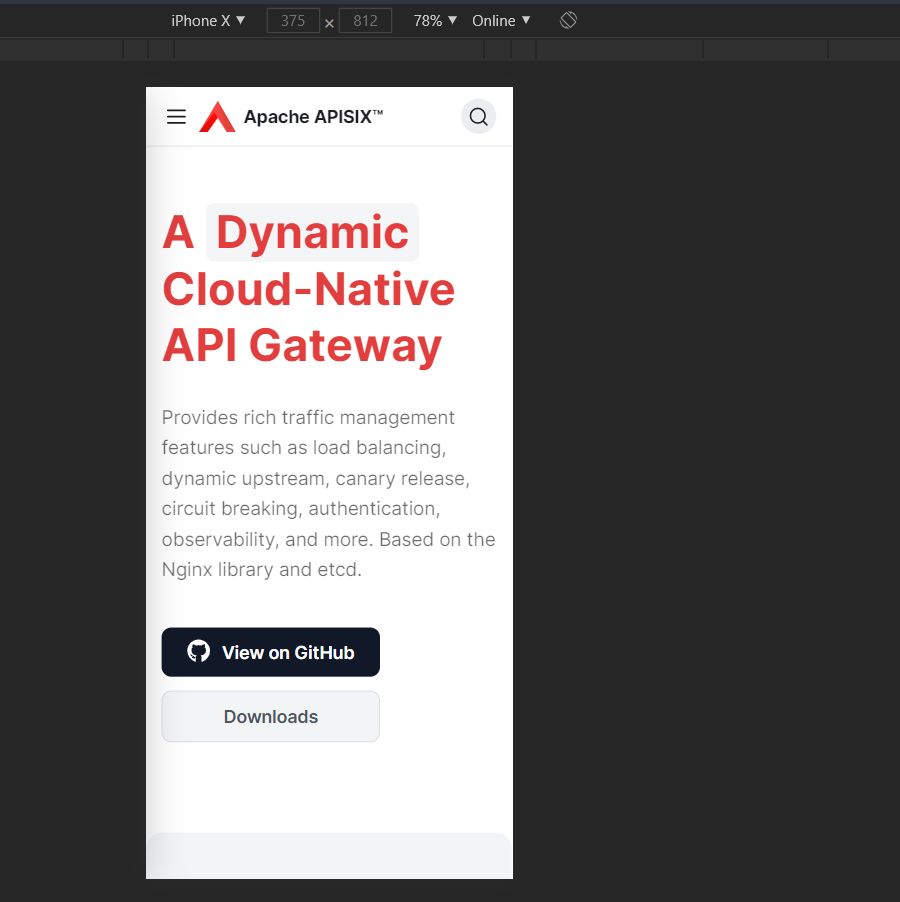Viewport: 900px width, 902px height.
Task: Expand the 78% zoom level dropdown
Action: click(435, 21)
